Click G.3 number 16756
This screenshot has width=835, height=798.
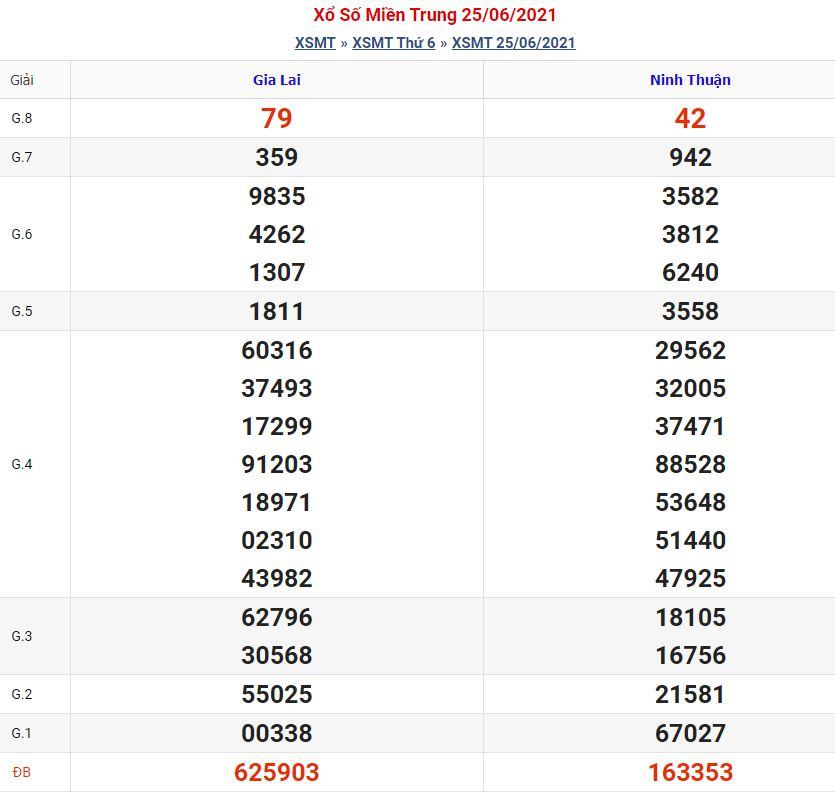tap(690, 655)
